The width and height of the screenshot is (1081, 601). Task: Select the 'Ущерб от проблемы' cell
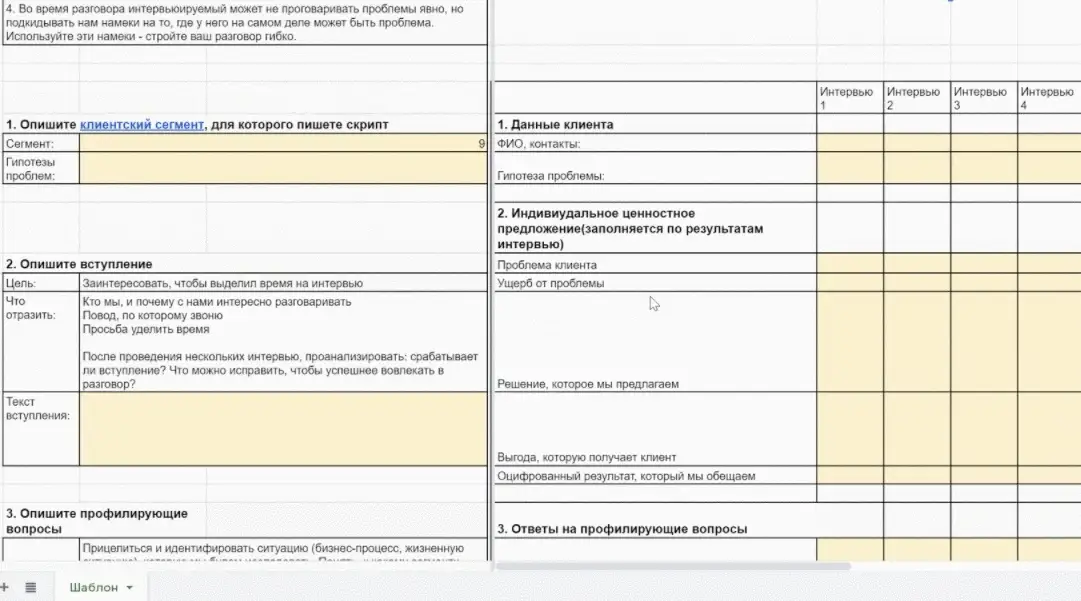[656, 283]
